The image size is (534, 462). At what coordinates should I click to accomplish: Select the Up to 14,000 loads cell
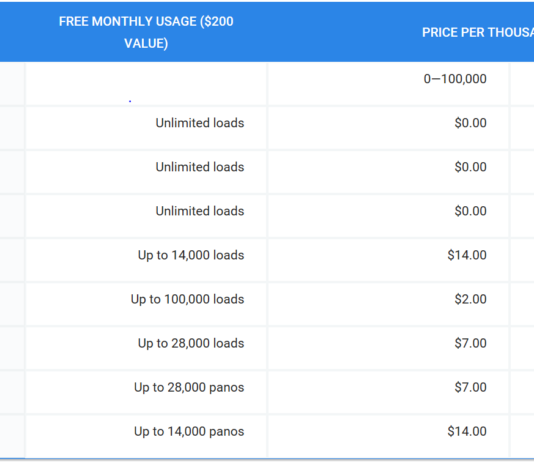[x=146, y=260]
